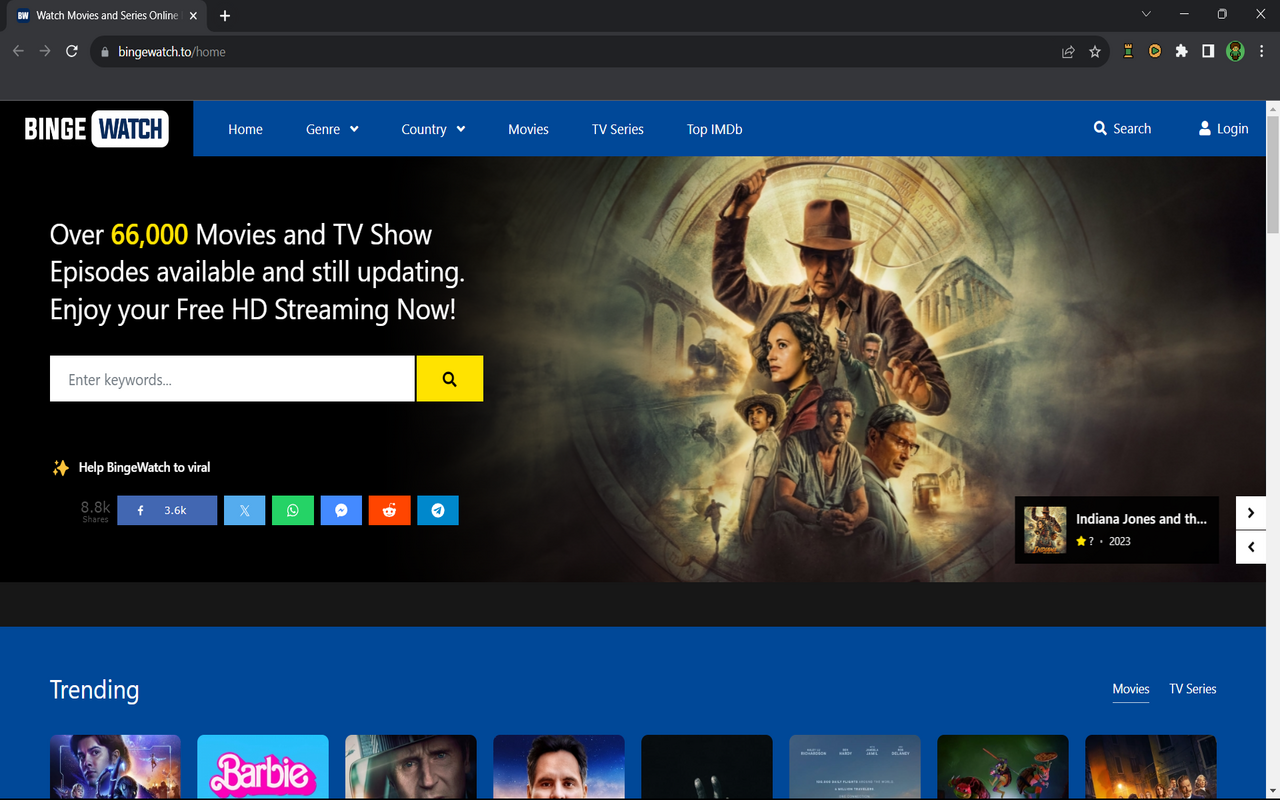Image resolution: width=1280 pixels, height=800 pixels.
Task: Share via the Reddit icon
Action: point(390,510)
